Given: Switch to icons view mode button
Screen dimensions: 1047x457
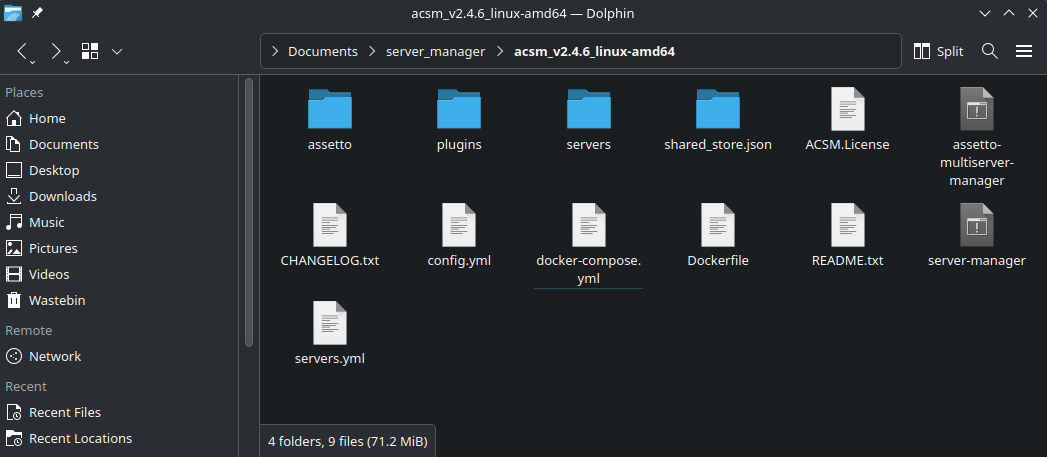Looking at the screenshot, I should 90,51.
